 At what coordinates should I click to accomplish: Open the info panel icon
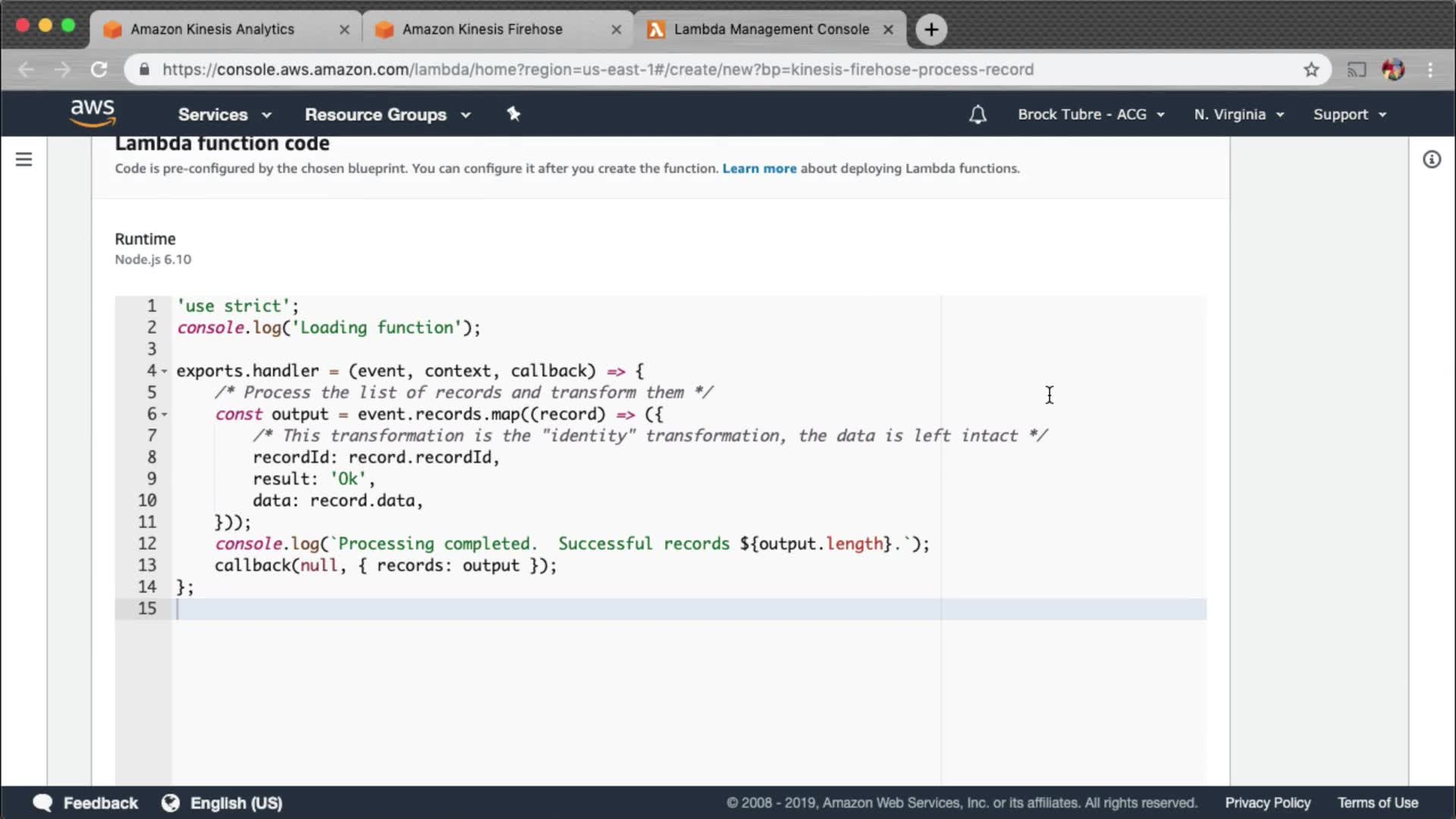coord(1431,159)
